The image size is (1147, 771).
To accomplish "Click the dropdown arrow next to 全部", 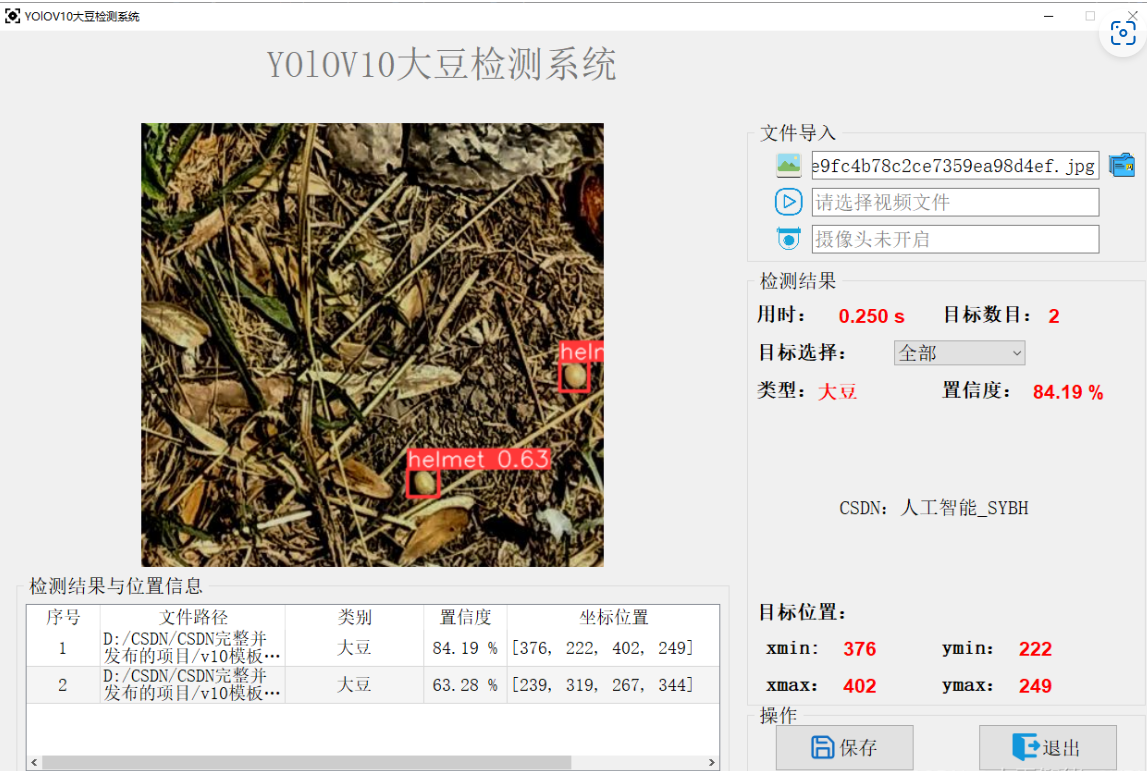I will pyautogui.click(x=1016, y=352).
